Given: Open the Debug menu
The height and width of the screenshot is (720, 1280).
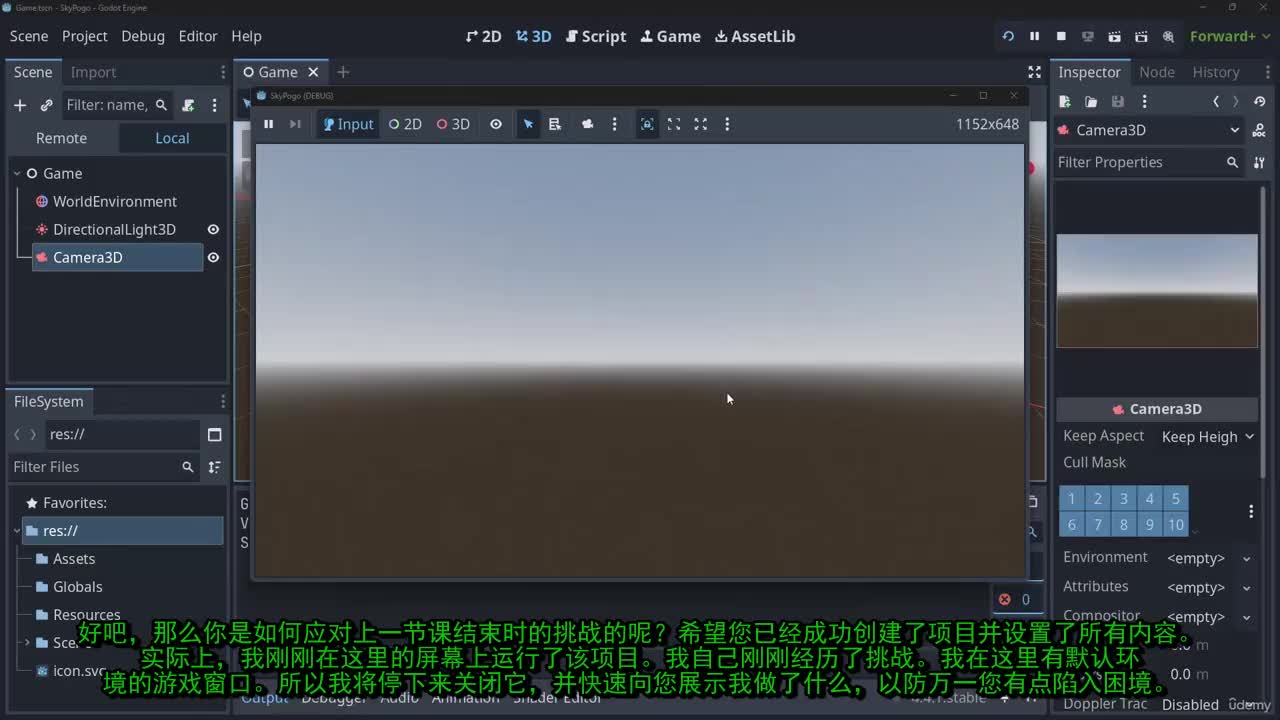Looking at the screenshot, I should (x=143, y=36).
